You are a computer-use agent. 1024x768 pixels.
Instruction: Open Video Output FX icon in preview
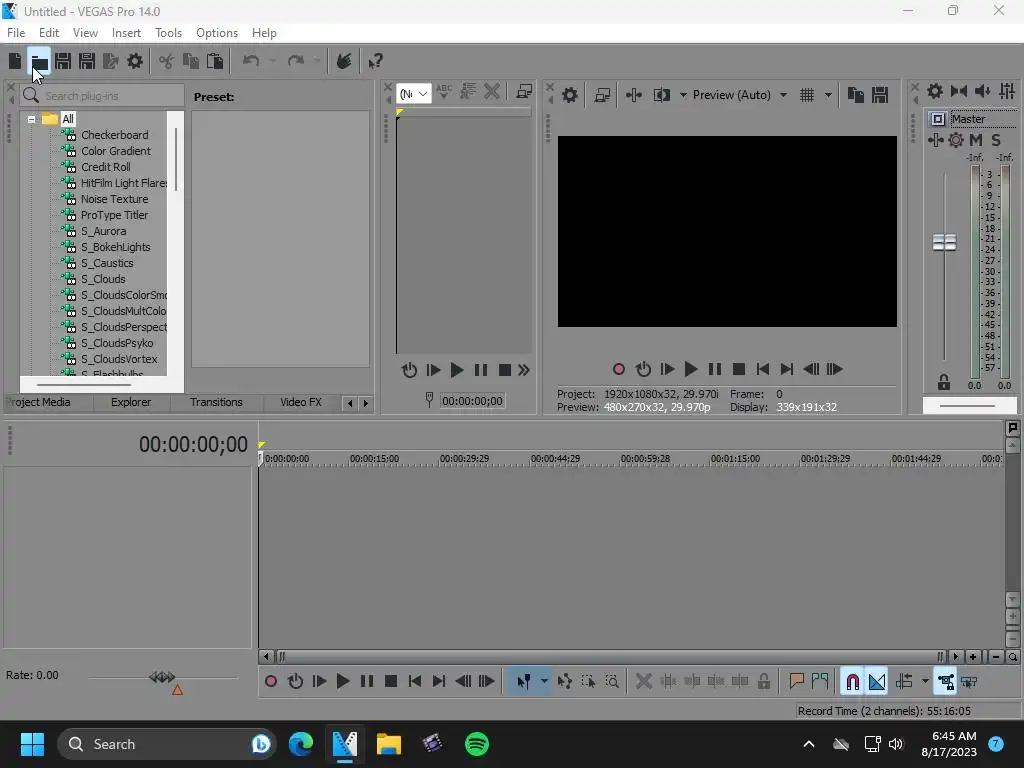click(633, 95)
